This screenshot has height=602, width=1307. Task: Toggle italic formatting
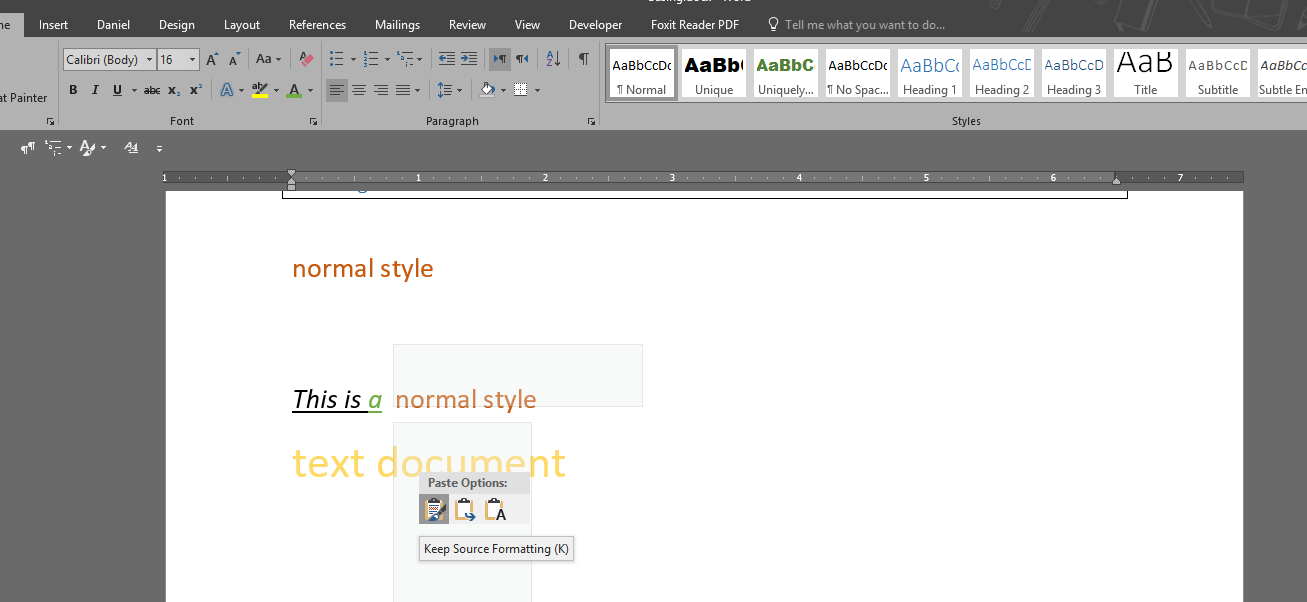pyautogui.click(x=95, y=90)
